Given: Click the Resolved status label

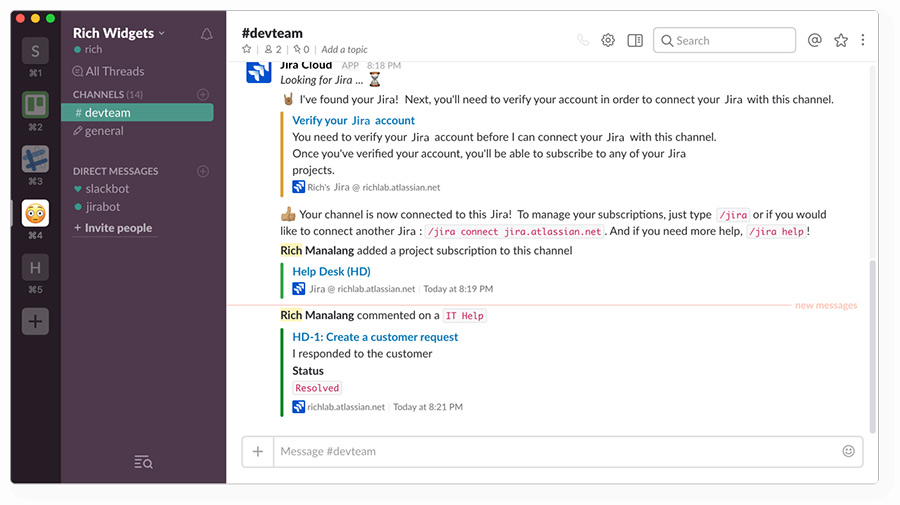Looking at the screenshot, I should pyautogui.click(x=317, y=388).
